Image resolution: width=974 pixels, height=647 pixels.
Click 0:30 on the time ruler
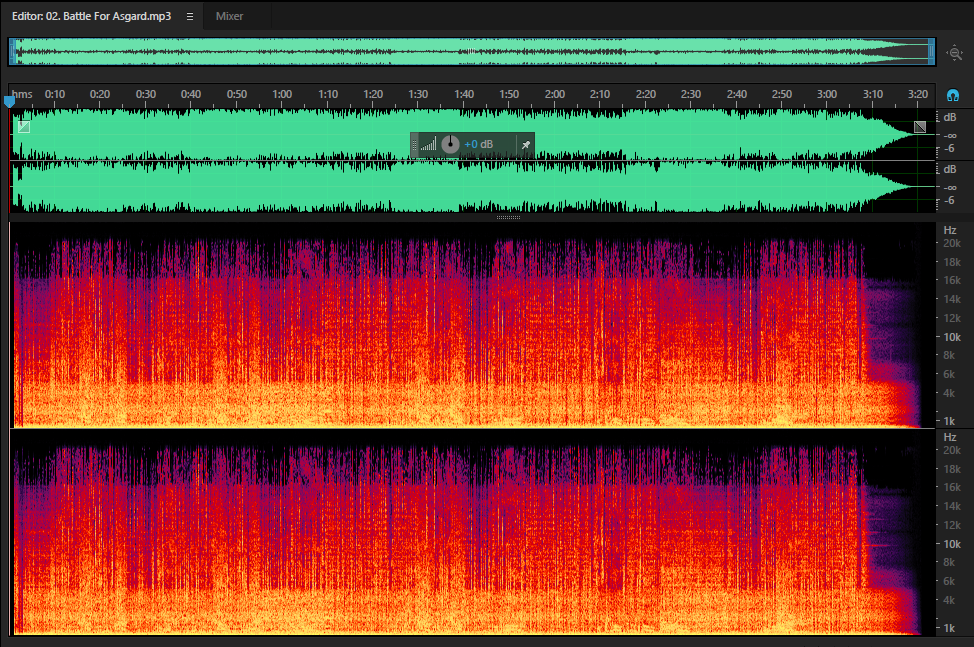coord(146,94)
